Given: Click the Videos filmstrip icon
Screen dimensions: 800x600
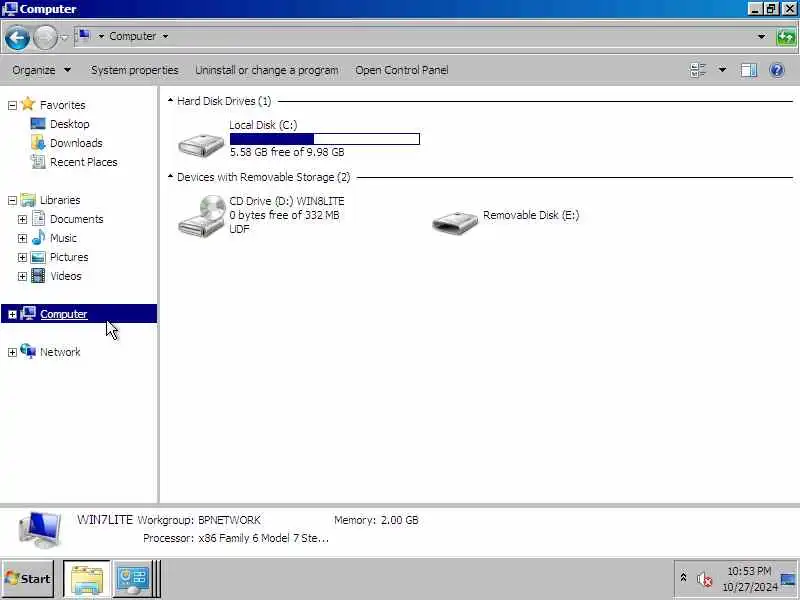Looking at the screenshot, I should pos(38,276).
